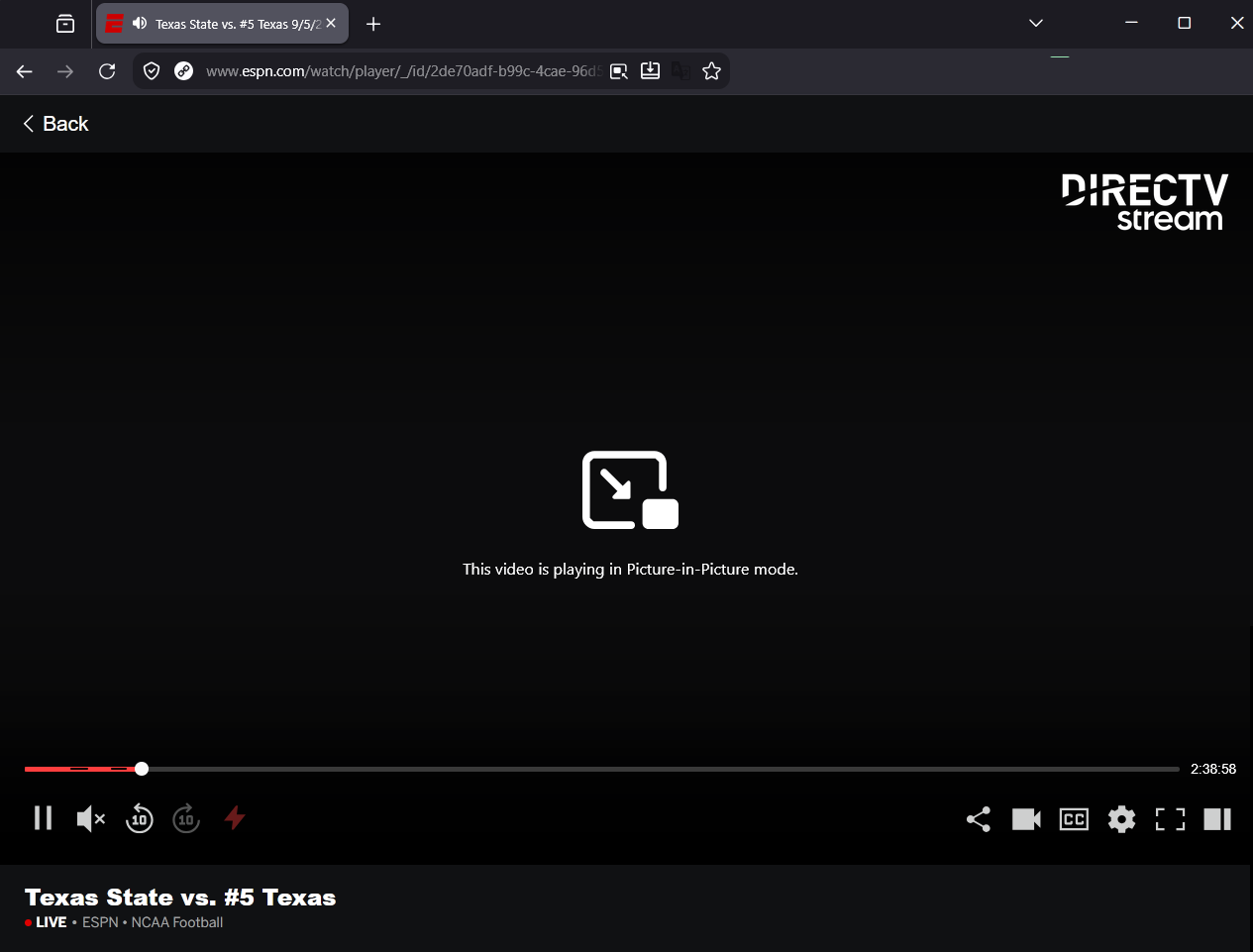This screenshot has width=1253, height=952.
Task: Open the player settings gear
Action: pos(1121,819)
